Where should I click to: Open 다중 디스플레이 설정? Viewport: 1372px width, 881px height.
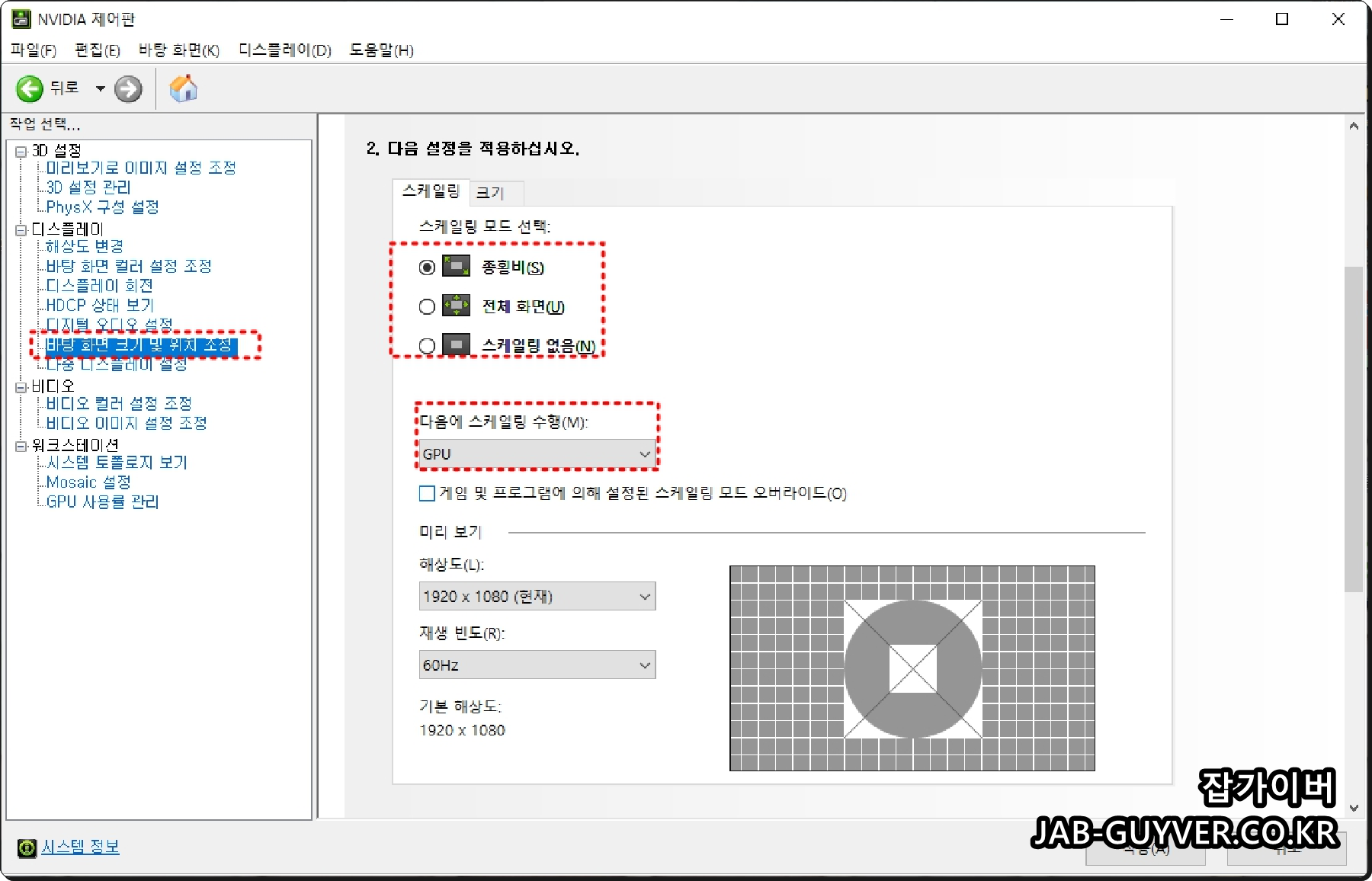116,365
